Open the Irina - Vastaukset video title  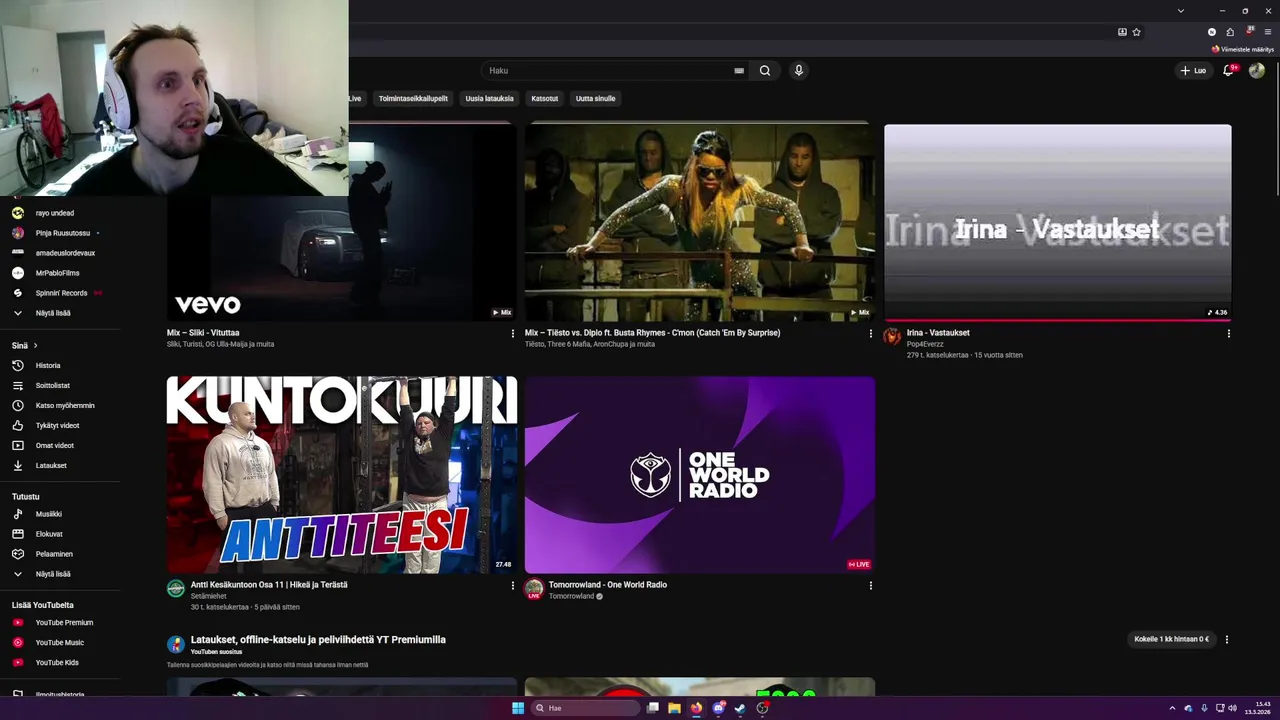pos(938,333)
